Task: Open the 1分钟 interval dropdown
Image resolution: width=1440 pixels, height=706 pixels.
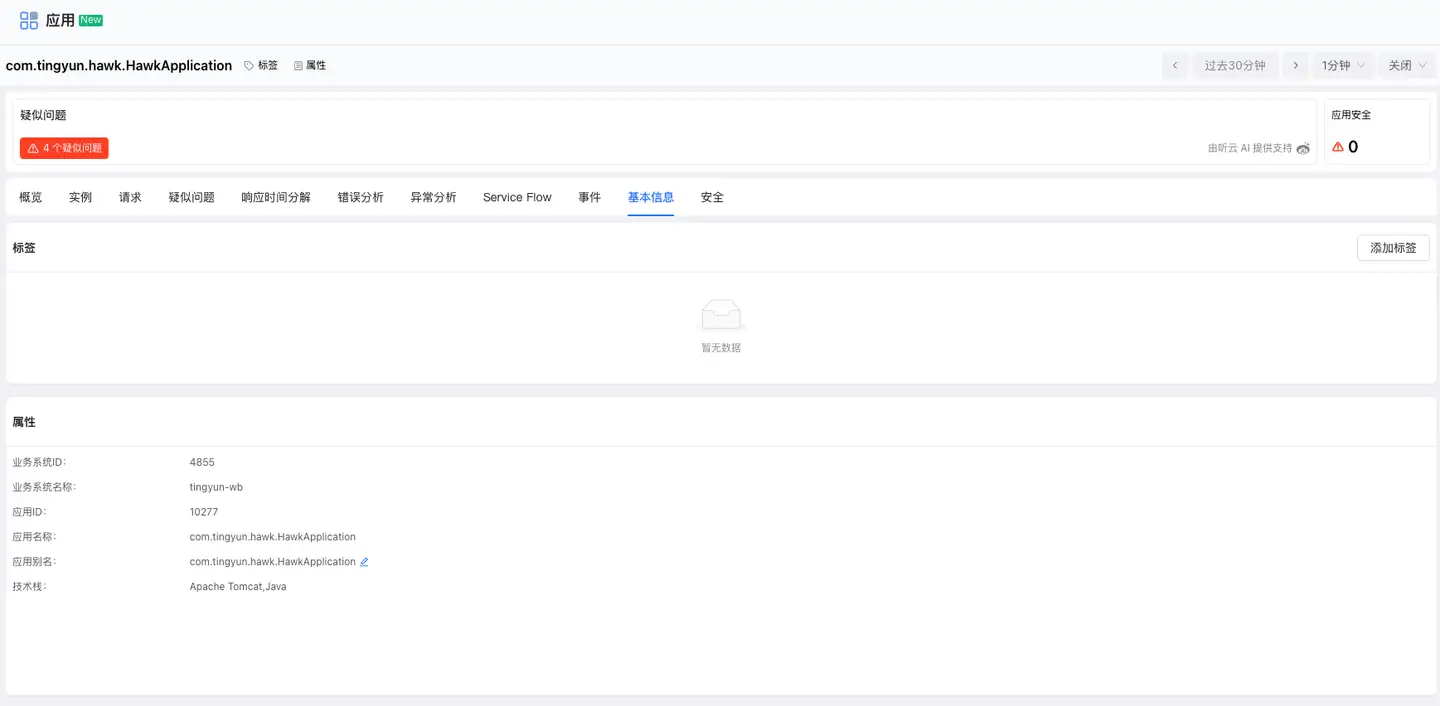Action: tap(1343, 66)
